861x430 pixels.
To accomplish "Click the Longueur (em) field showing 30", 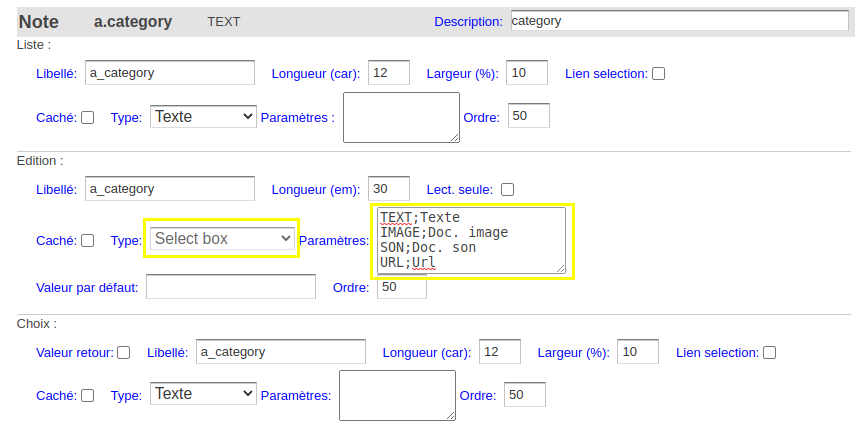I will [389, 188].
